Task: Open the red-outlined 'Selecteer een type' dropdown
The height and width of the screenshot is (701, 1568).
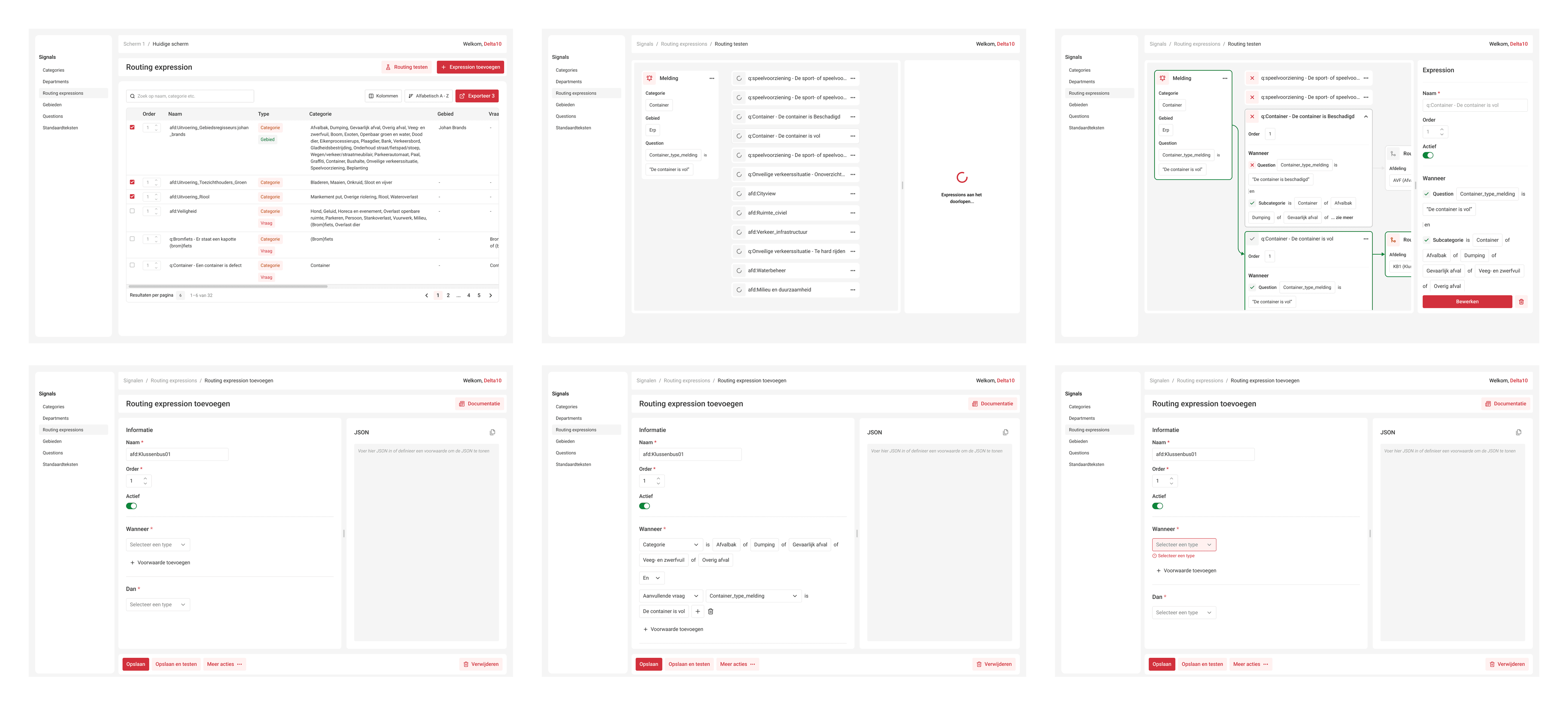Action: (x=1184, y=545)
